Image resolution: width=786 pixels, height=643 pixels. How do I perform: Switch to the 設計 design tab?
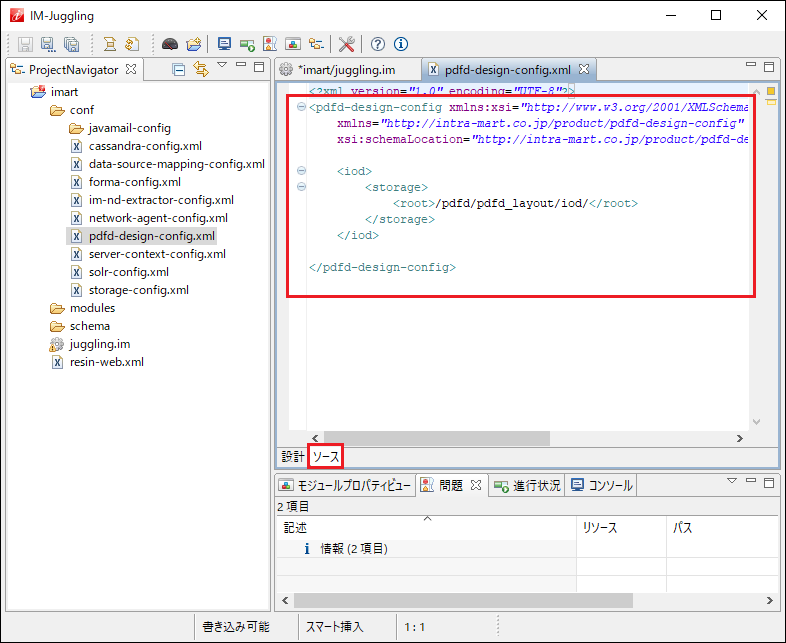[292, 456]
